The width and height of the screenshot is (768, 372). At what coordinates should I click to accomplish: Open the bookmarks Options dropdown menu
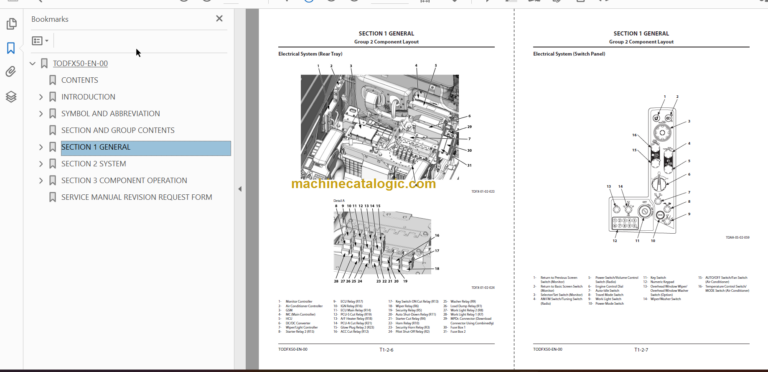(40, 41)
